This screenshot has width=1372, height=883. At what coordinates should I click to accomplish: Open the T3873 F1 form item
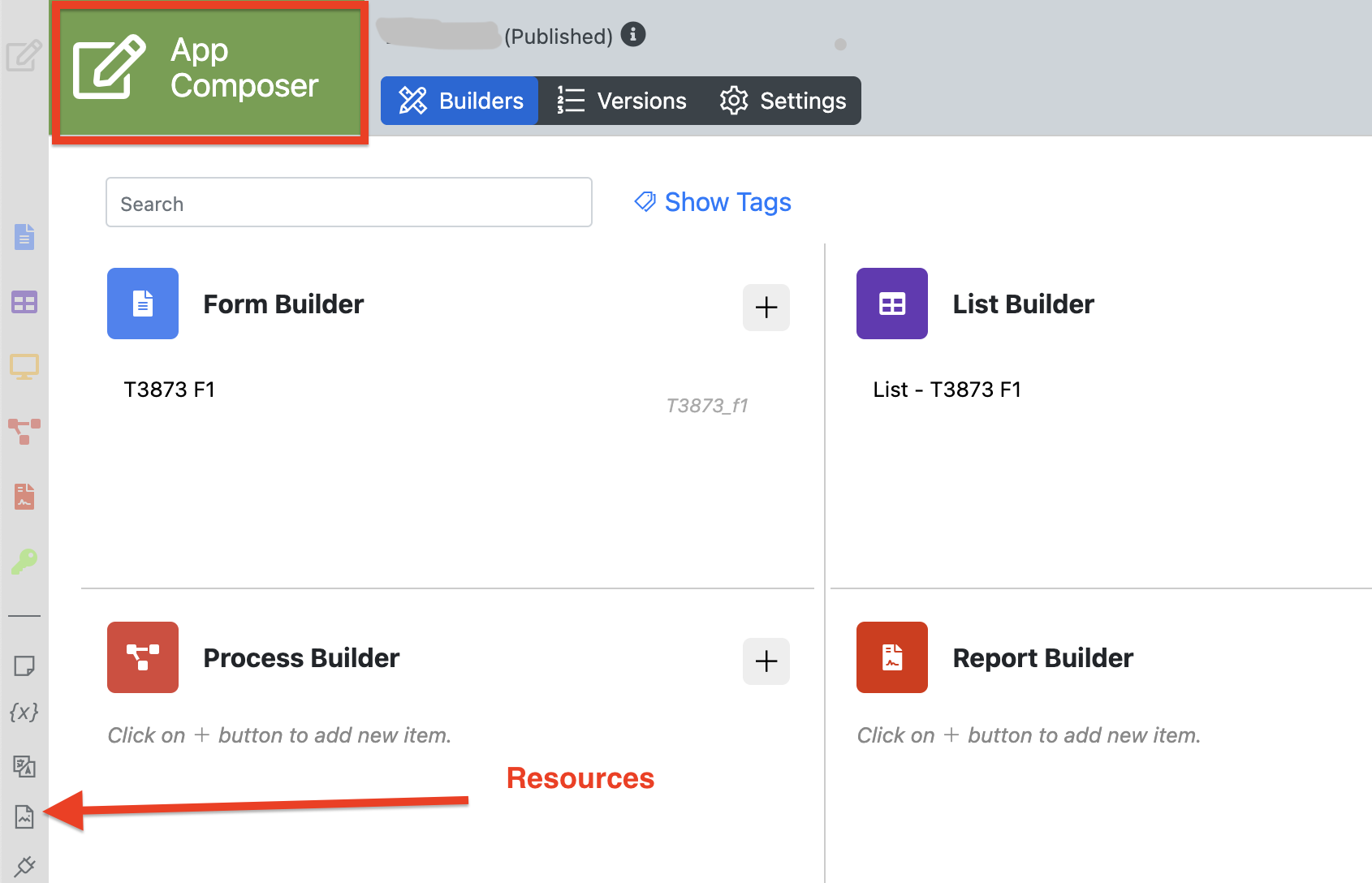coord(170,390)
